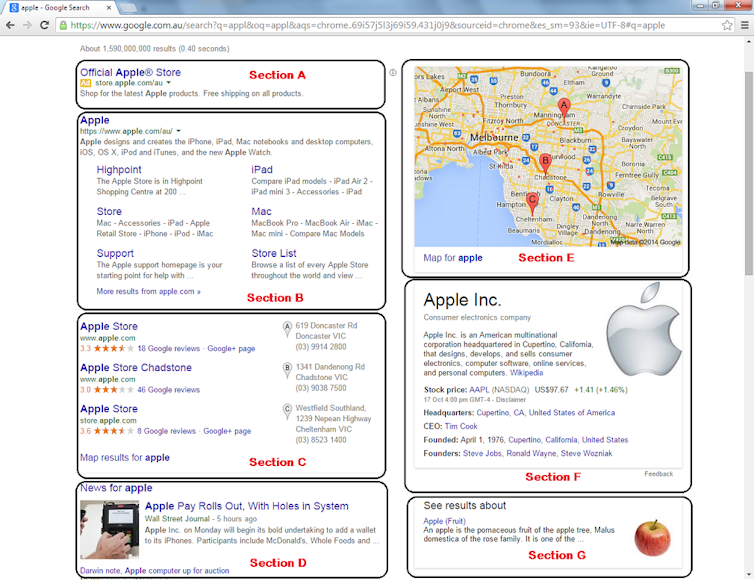754x581 pixels.
Task: Click marker C beside Westfield Southland
Action: pos(287,412)
